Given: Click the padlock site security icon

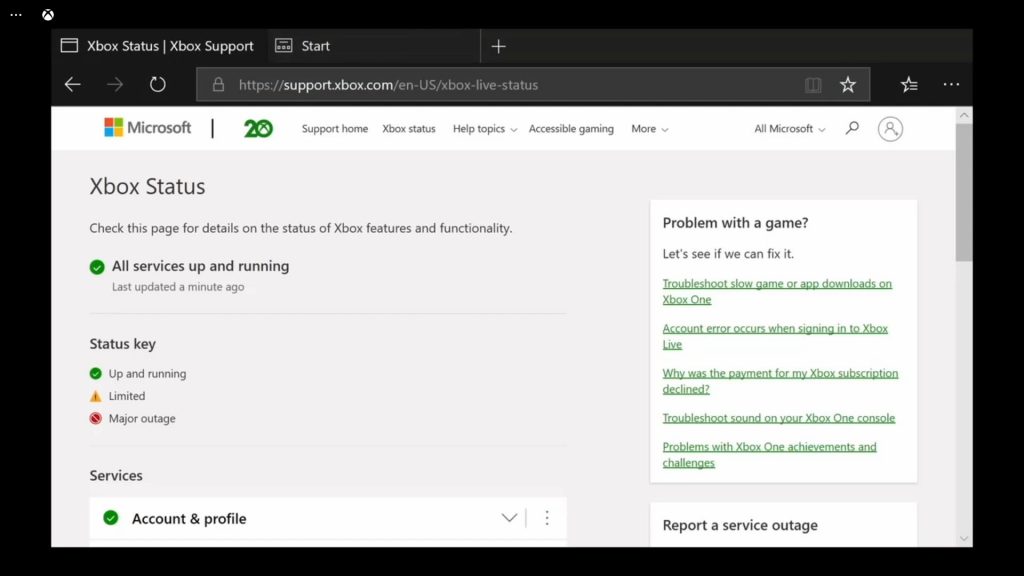Looking at the screenshot, I should [218, 84].
